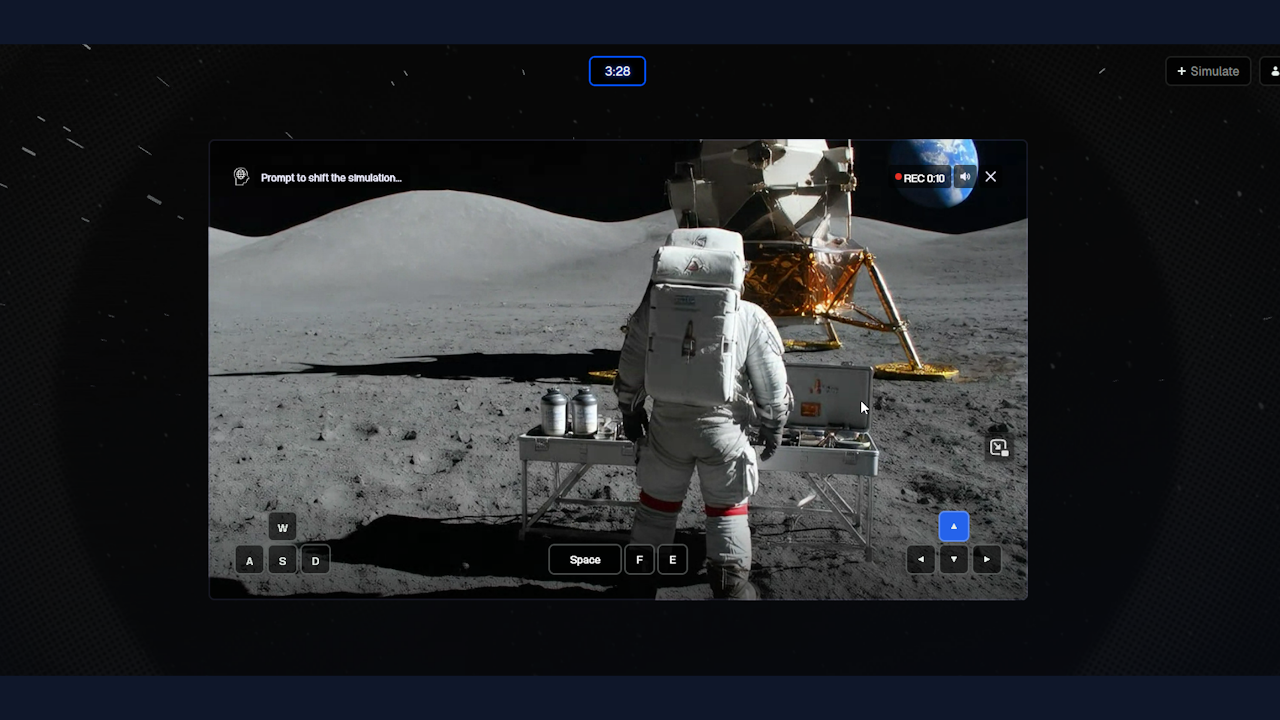Click the Space action key
This screenshot has width=1280, height=720.
pos(585,560)
